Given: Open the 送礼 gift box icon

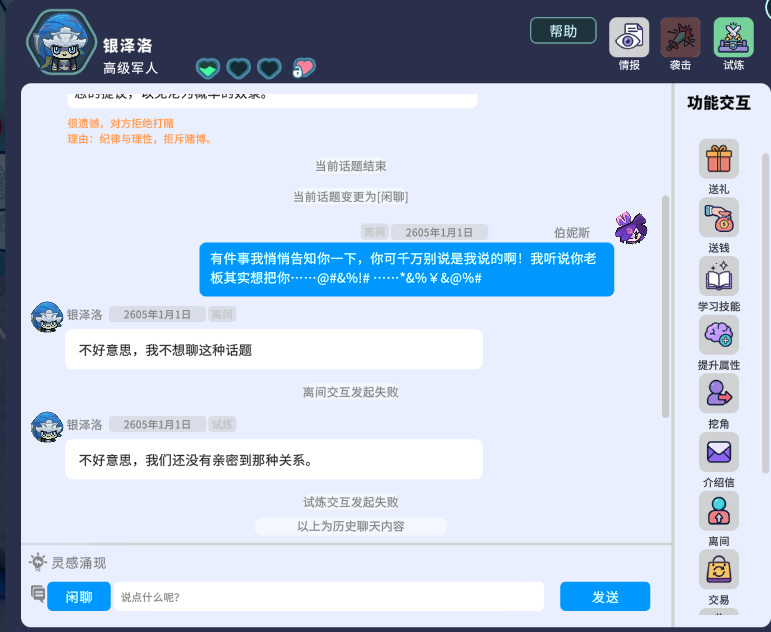Looking at the screenshot, I should (719, 159).
